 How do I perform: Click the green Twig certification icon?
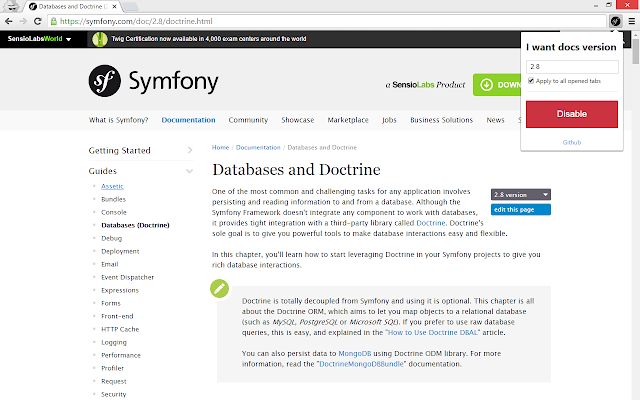coord(100,39)
